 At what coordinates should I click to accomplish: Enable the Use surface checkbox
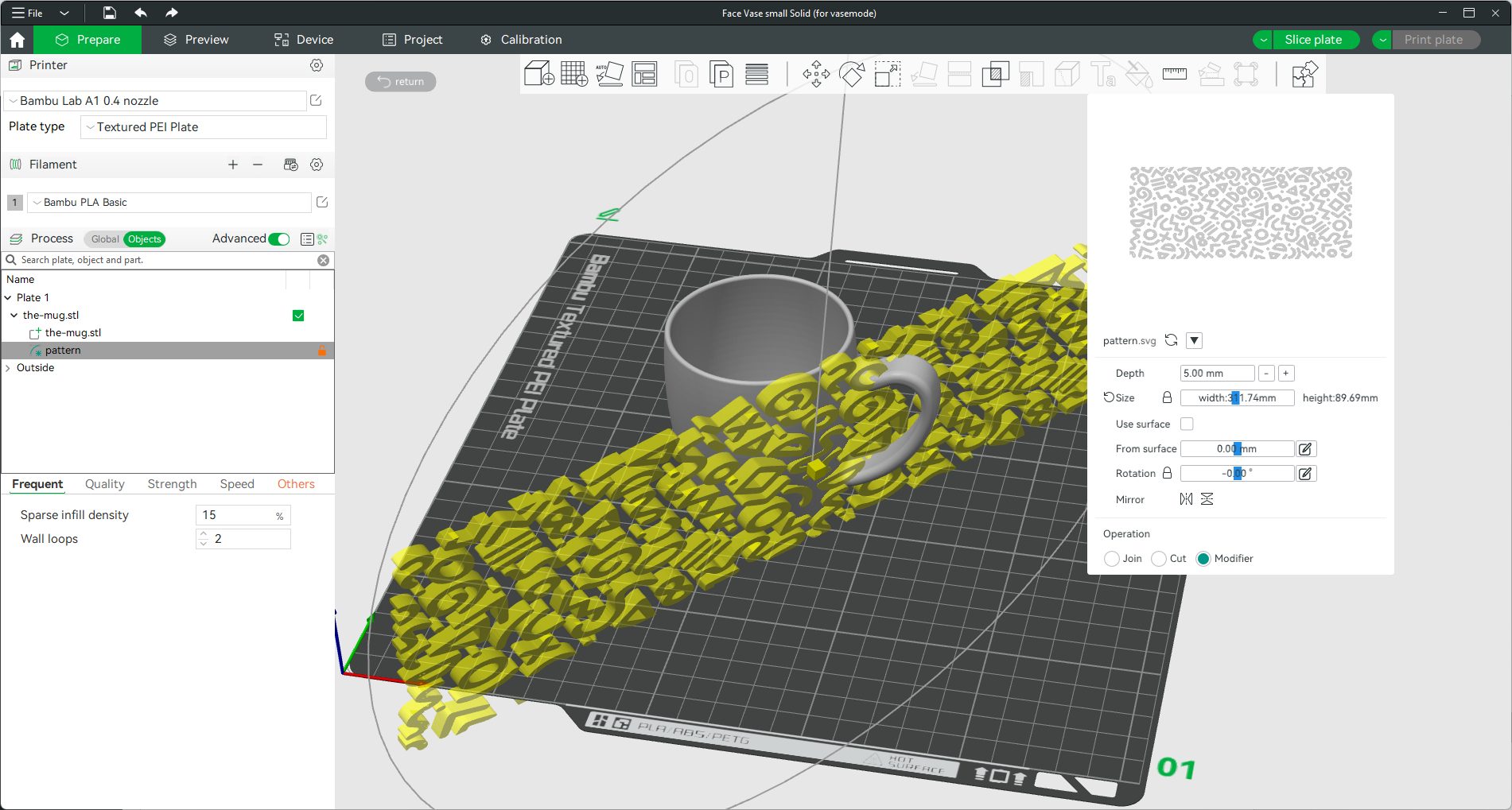1187,424
